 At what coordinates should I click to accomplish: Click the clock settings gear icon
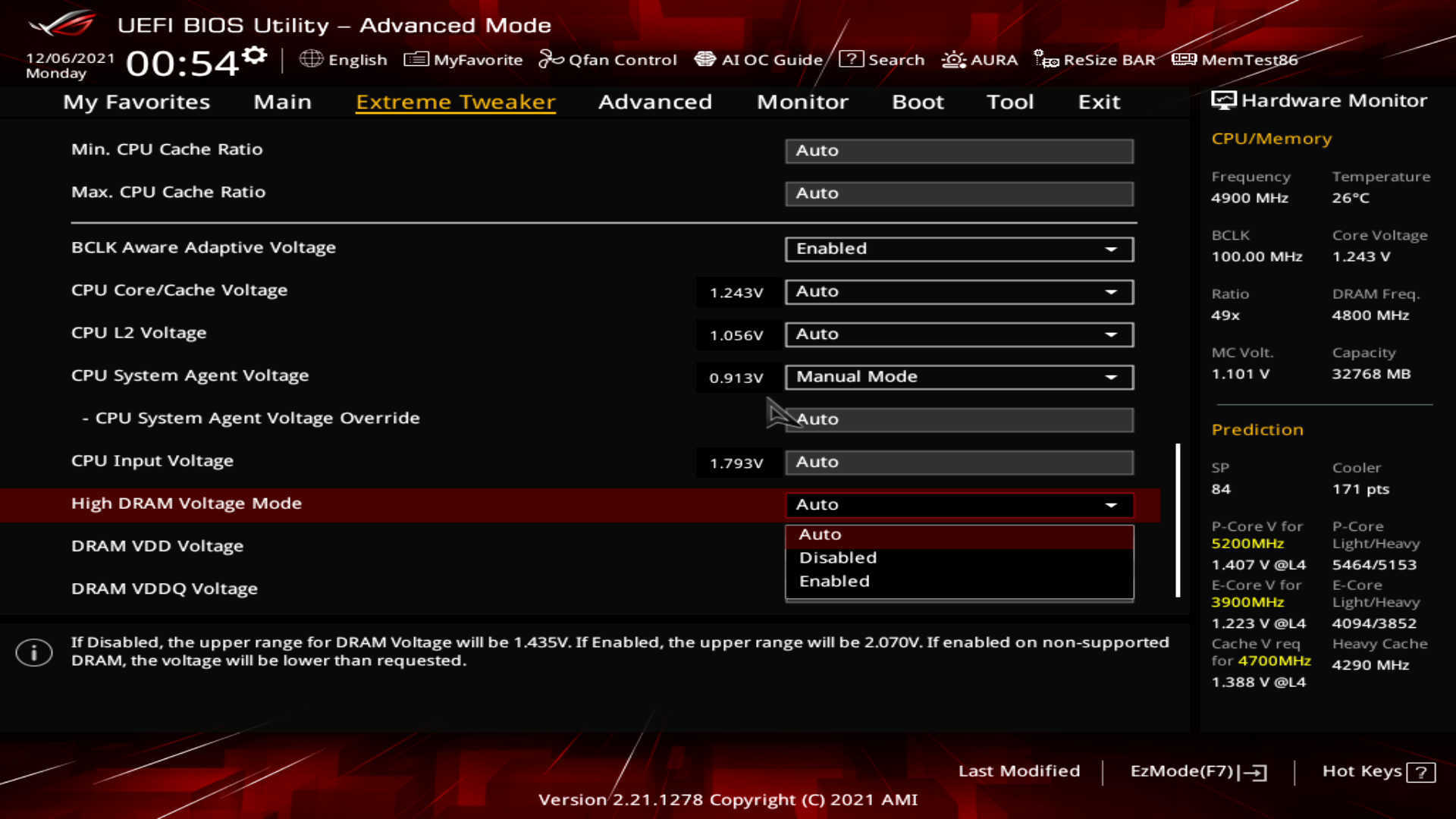click(x=256, y=55)
